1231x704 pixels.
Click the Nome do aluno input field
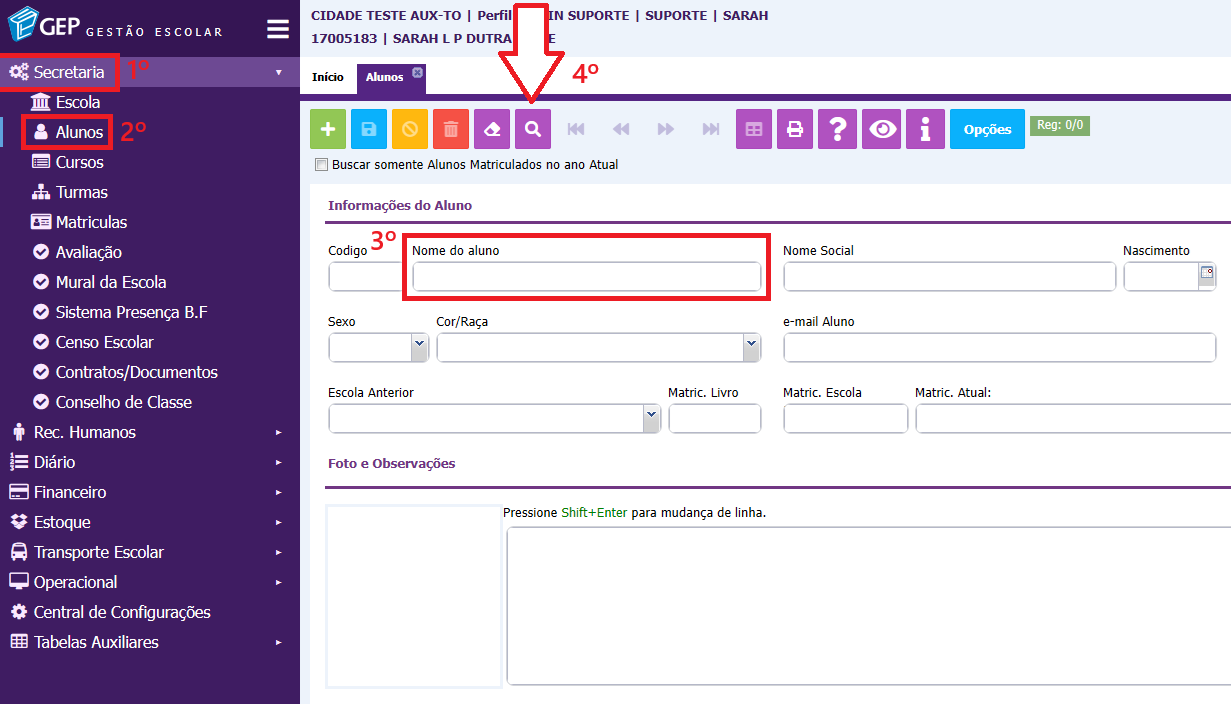tap(586, 277)
